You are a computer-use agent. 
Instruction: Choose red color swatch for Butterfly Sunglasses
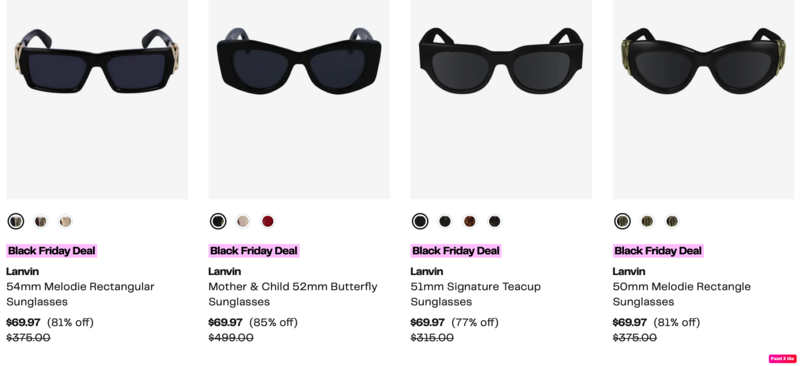267,221
